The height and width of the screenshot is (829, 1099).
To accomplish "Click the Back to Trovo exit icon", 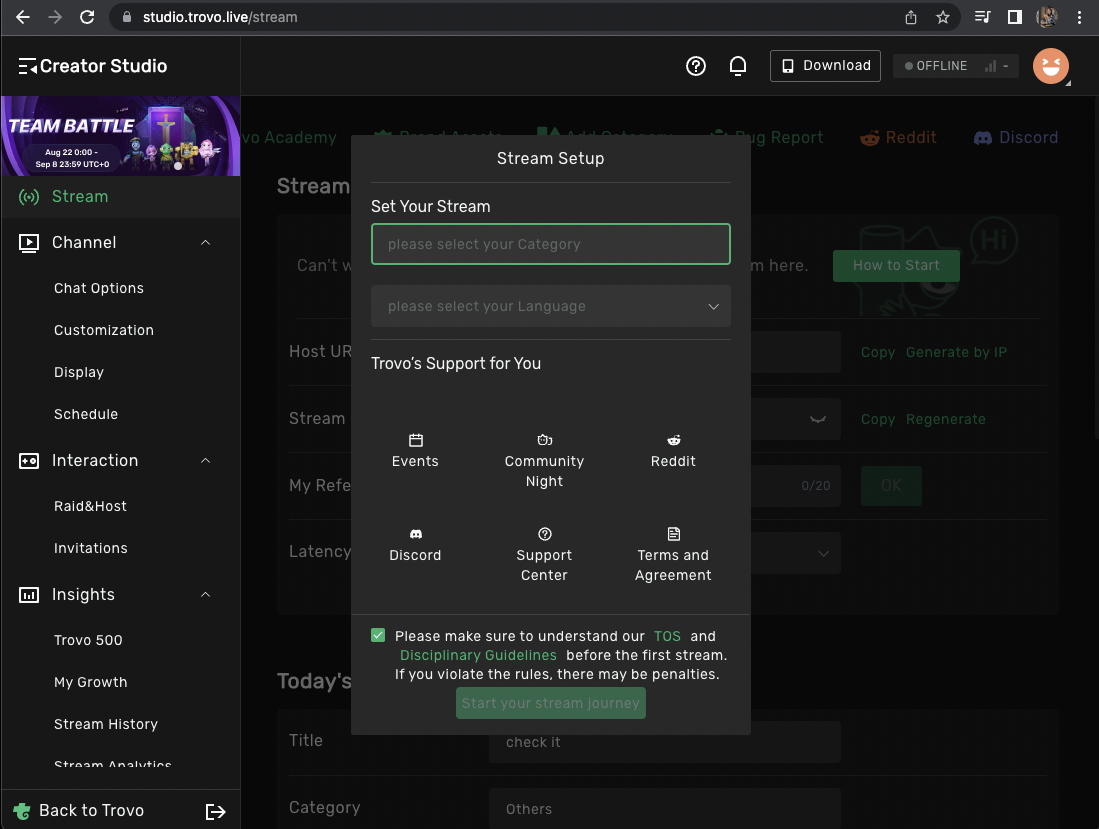I will point(215,811).
